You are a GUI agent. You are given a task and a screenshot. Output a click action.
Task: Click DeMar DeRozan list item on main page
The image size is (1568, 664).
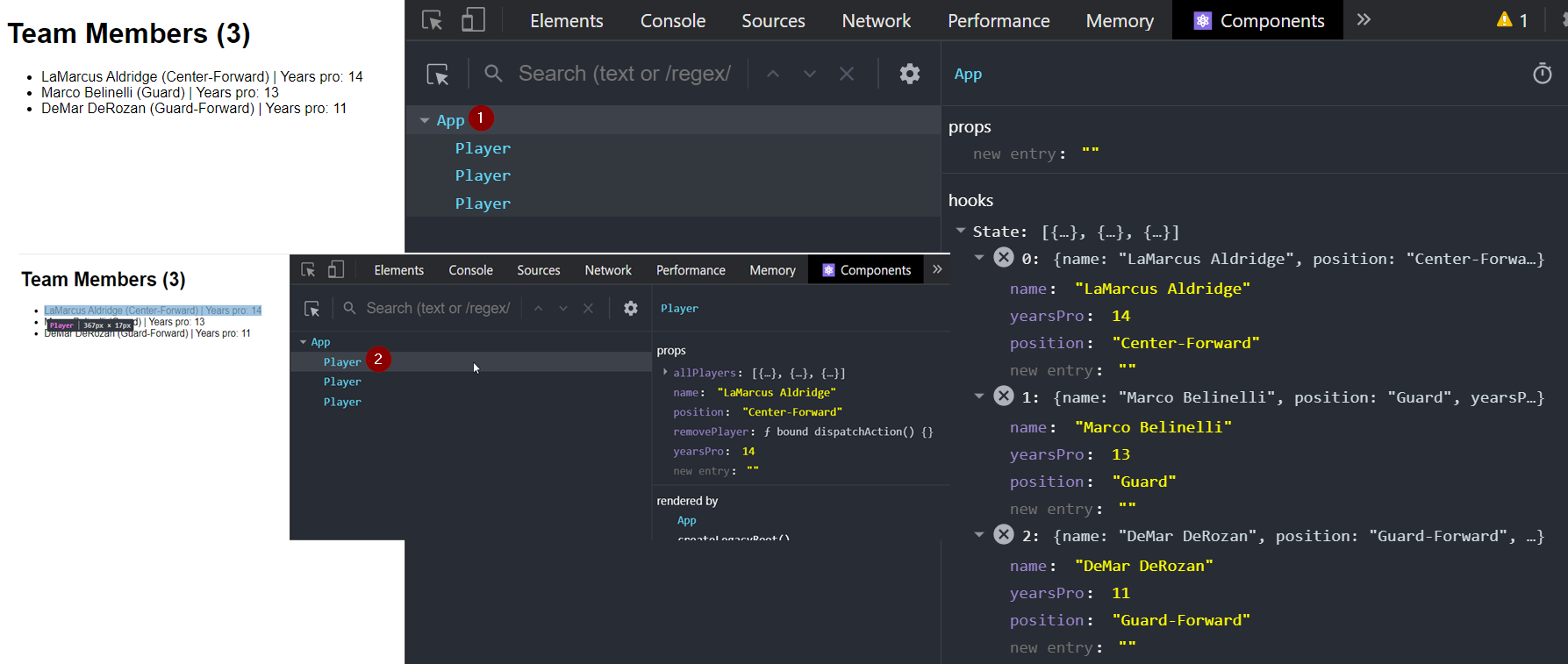(194, 108)
